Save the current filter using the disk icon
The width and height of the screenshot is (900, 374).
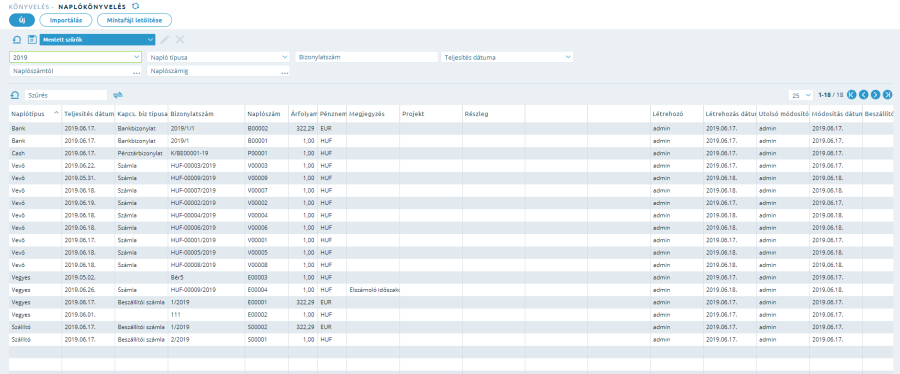32,40
